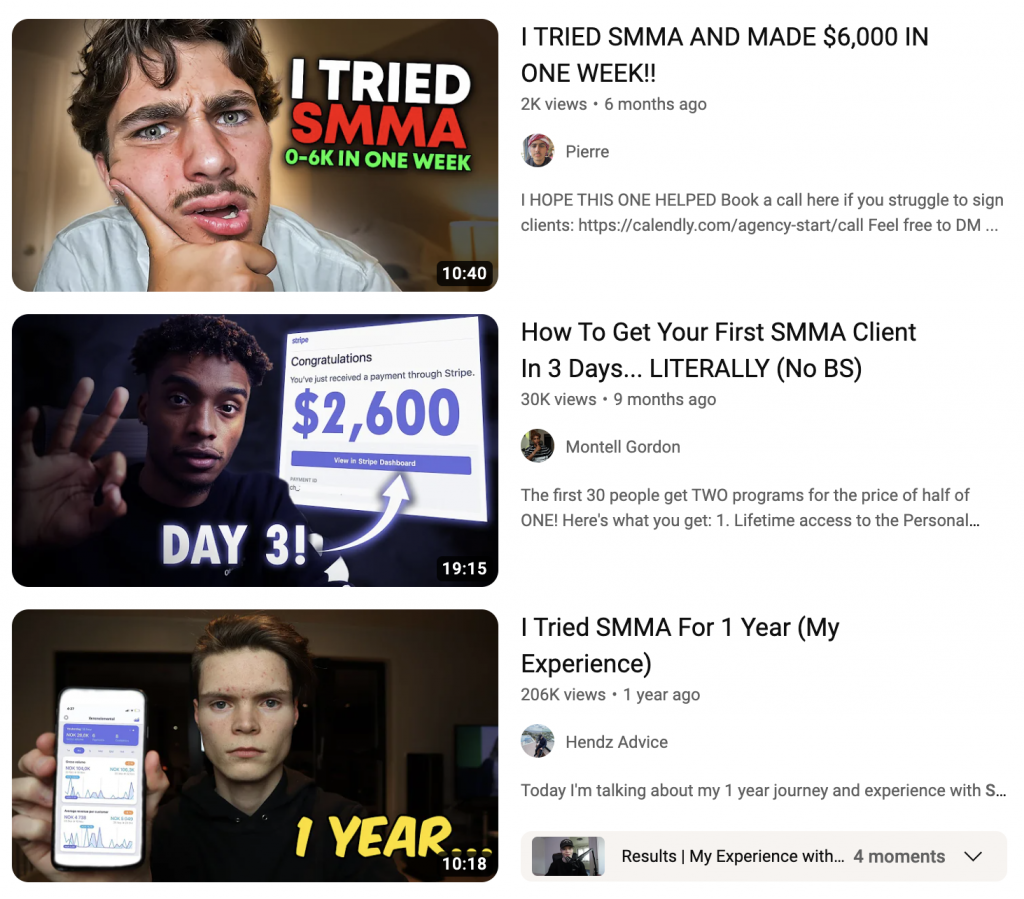Go to Montell Gordon channel name link
The image size is (1024, 899).
(x=623, y=447)
